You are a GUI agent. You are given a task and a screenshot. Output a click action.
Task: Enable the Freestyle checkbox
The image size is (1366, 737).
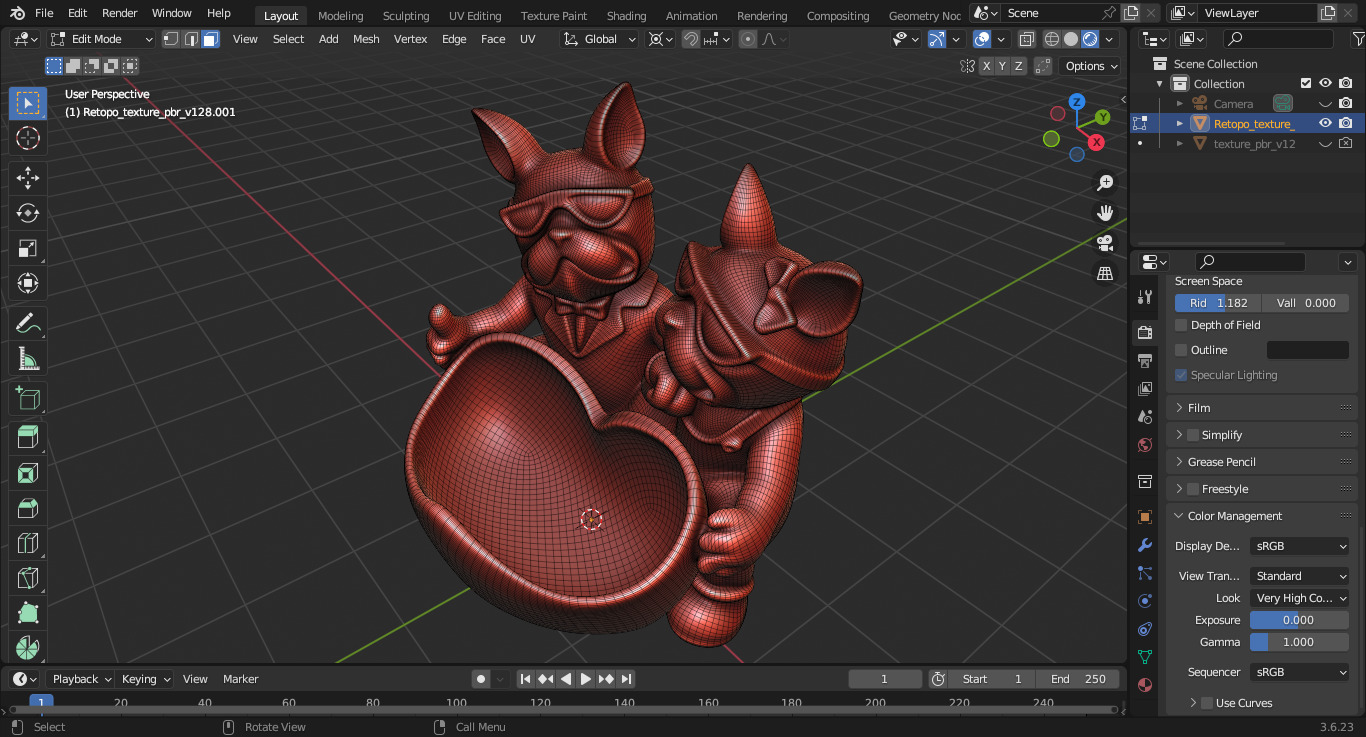pyautogui.click(x=1193, y=489)
